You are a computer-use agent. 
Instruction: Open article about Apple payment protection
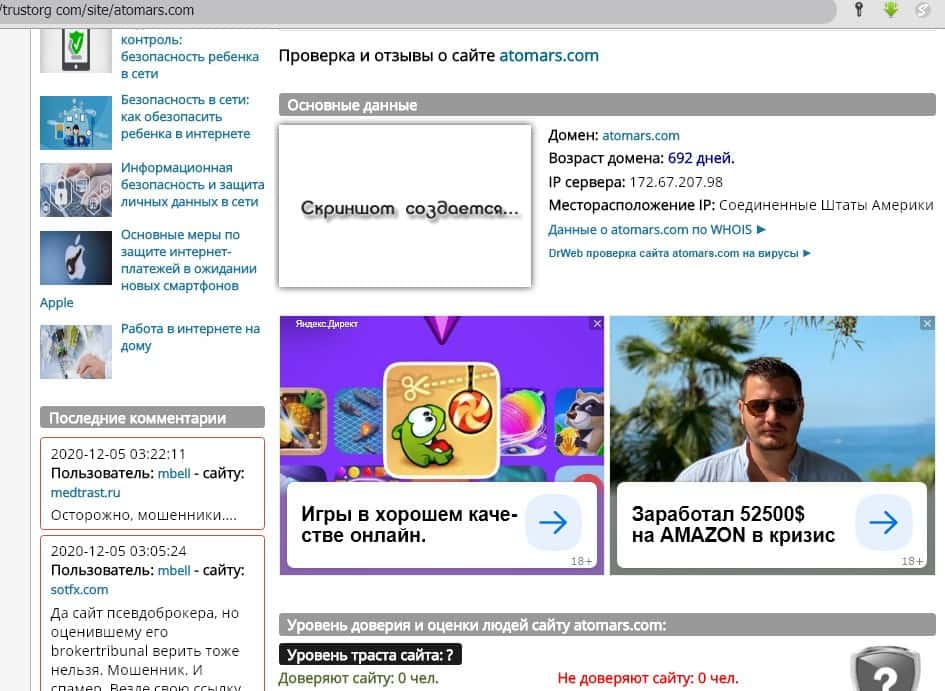[x=189, y=260]
